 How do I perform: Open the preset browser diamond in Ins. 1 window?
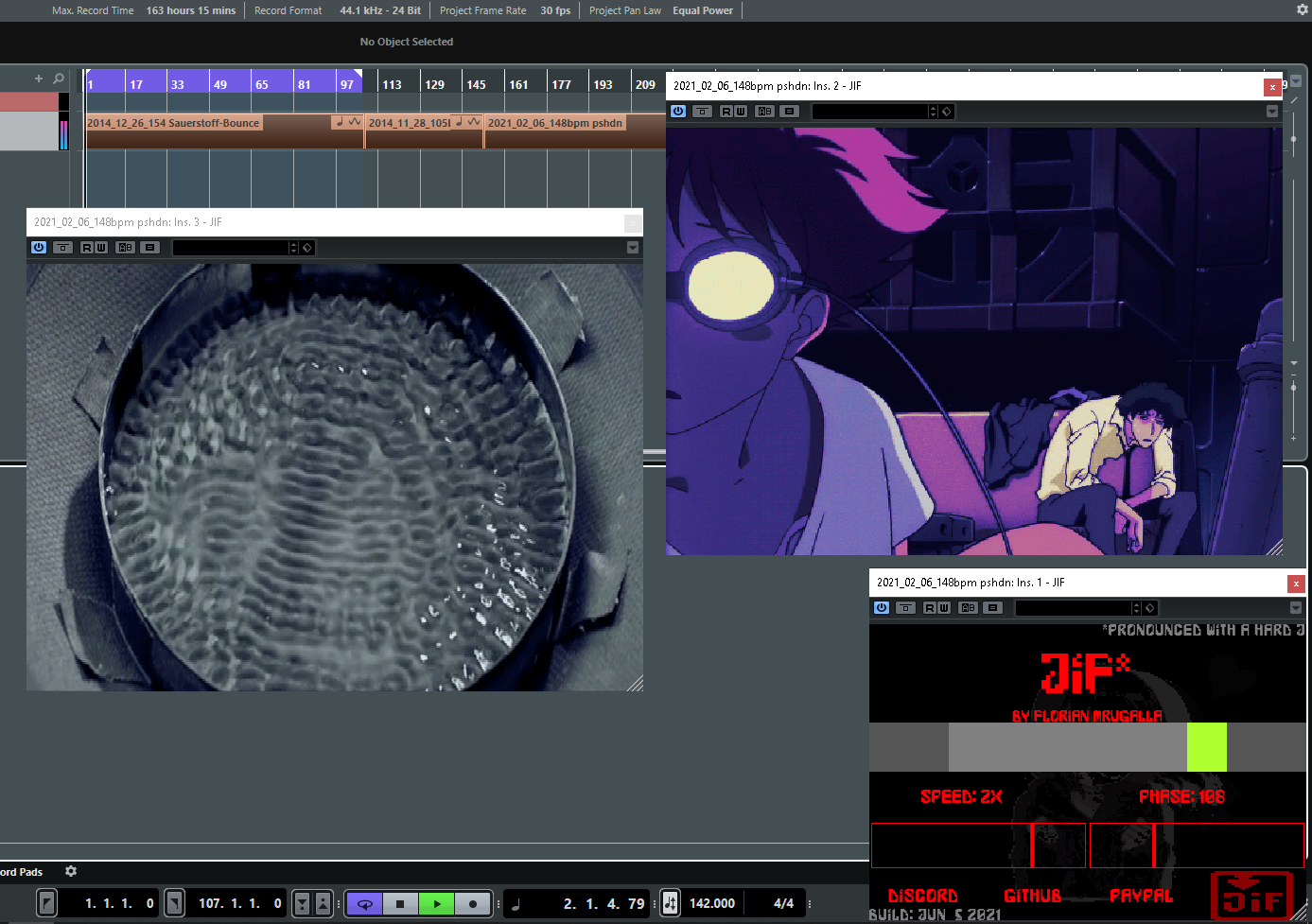tap(1150, 608)
